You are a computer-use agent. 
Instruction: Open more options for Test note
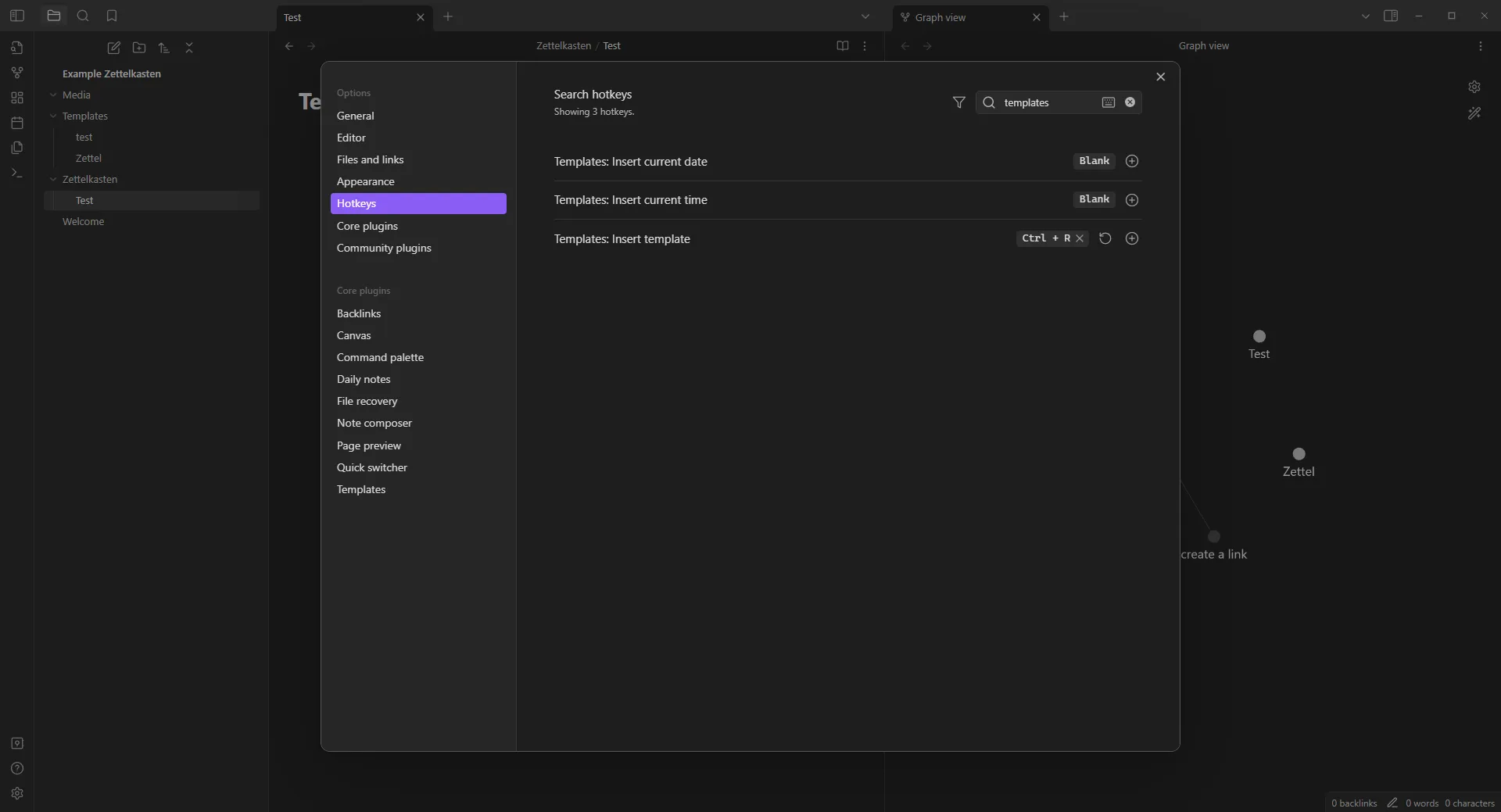[865, 46]
